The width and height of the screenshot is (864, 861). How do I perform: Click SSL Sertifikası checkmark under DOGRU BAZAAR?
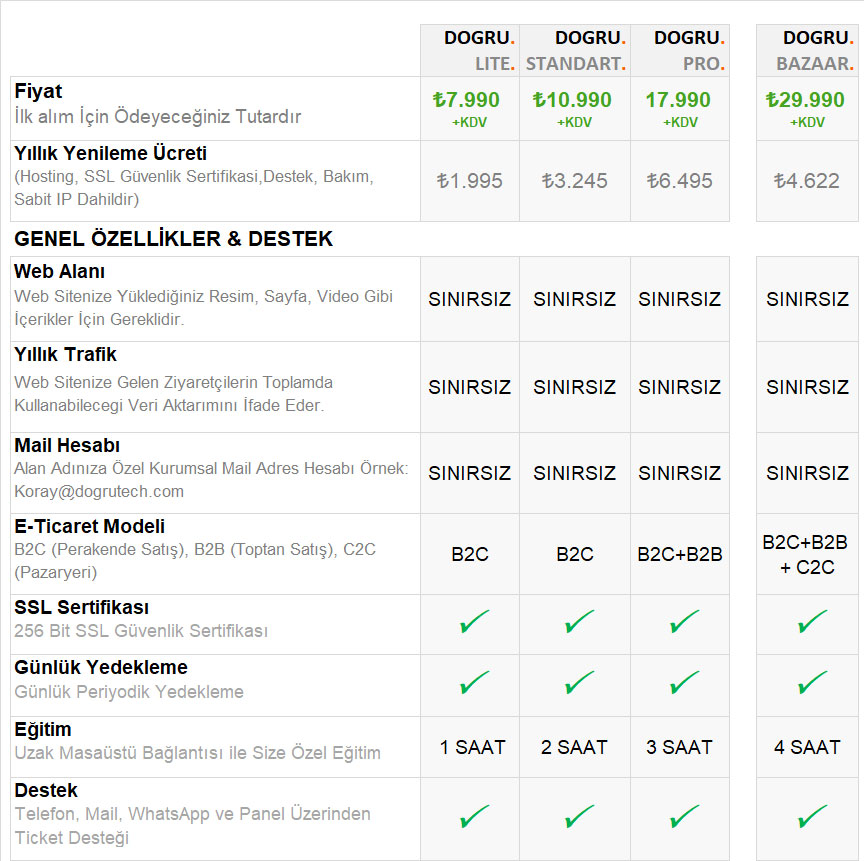[x=812, y=623]
